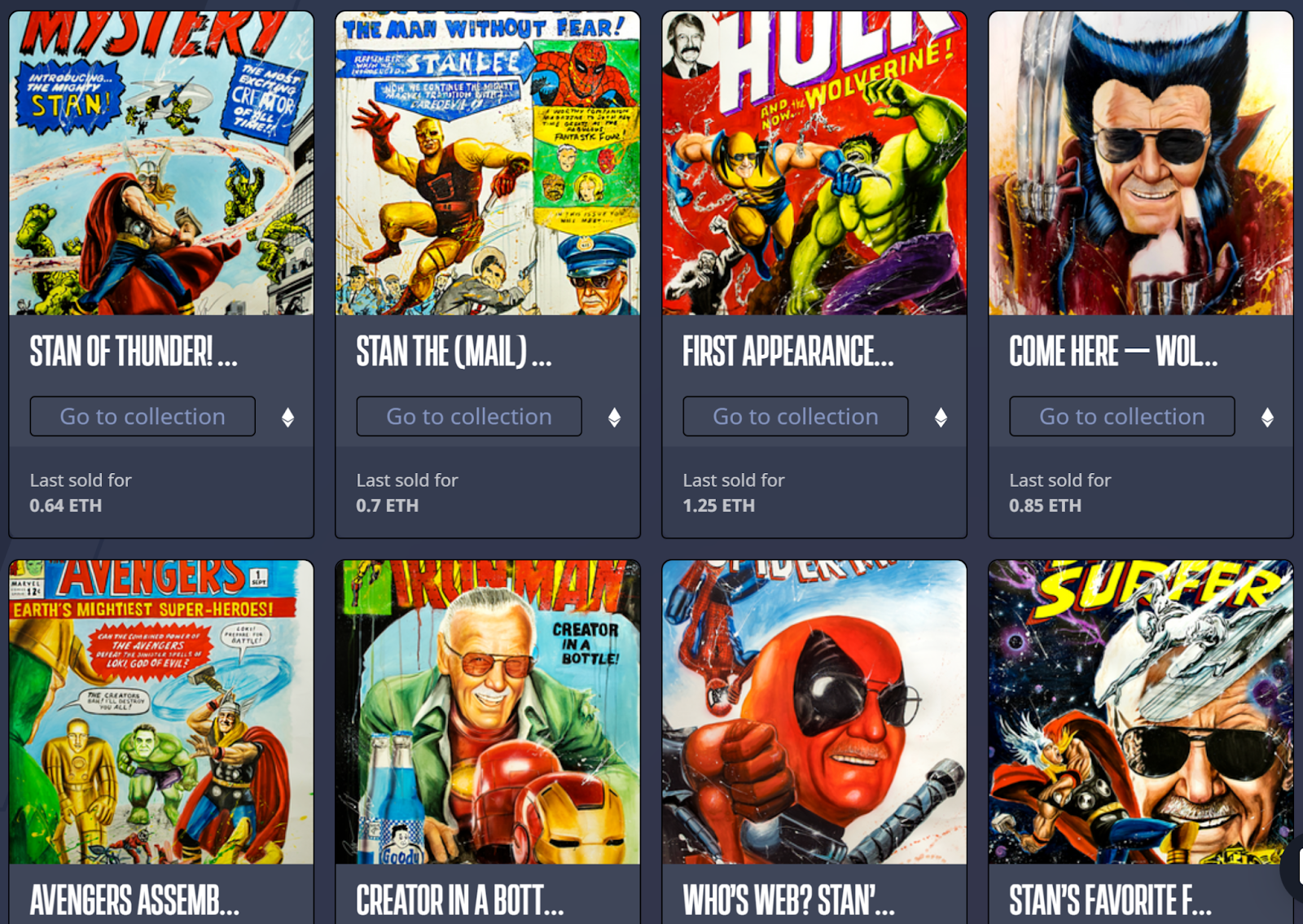This screenshot has width=1303, height=924.
Task: Go to collection for Stan of Thunder
Action: (x=143, y=416)
